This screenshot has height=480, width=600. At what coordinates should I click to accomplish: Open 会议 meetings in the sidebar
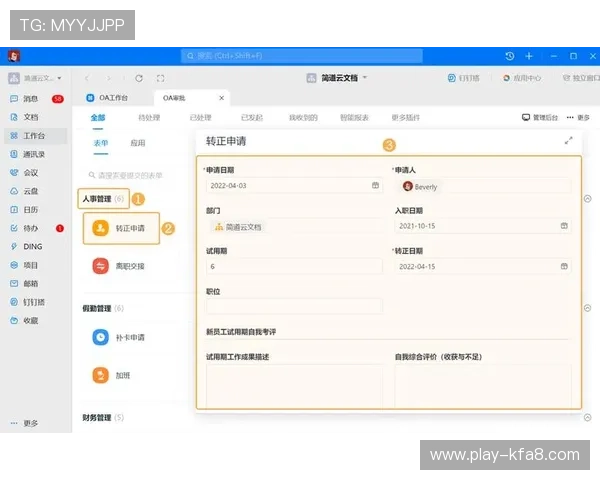coord(24,173)
